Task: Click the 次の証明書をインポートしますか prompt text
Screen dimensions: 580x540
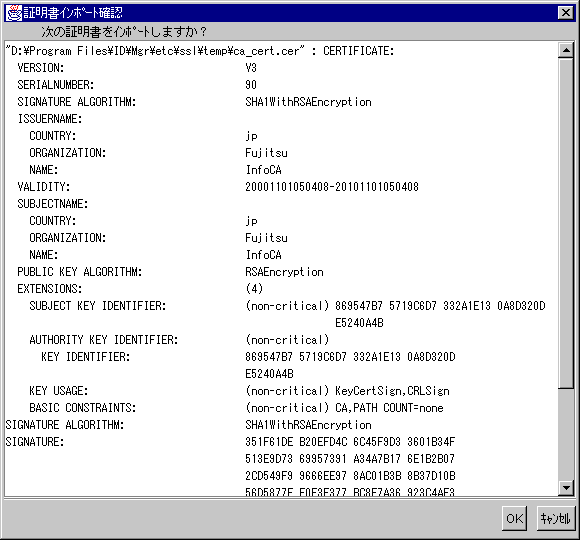Action: (x=124, y=32)
